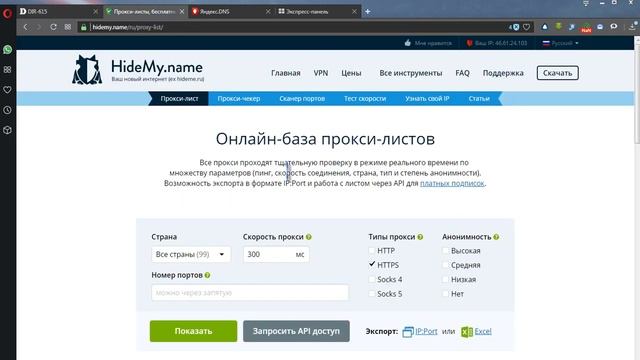640x360 pixels.
Task: Open FAQ in the main menu
Action: (462, 73)
